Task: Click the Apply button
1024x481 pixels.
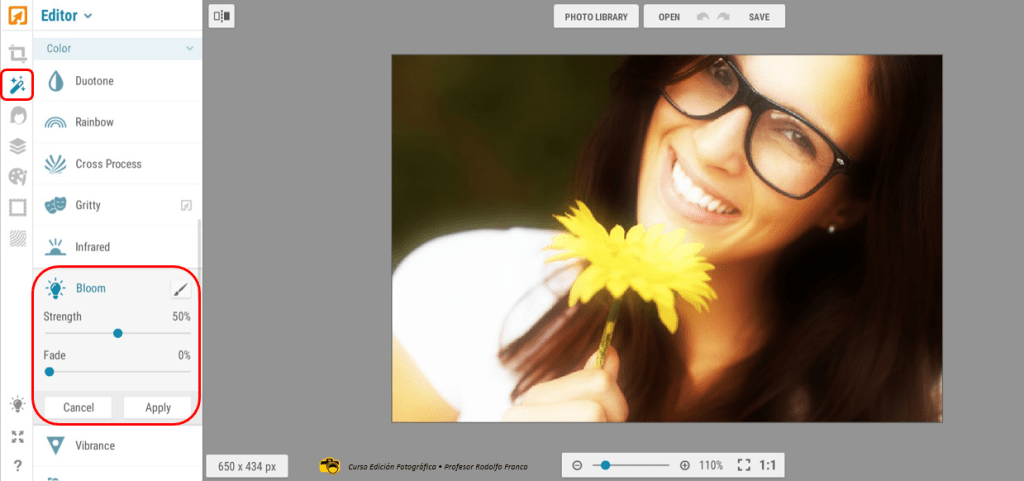Action: coord(158,407)
